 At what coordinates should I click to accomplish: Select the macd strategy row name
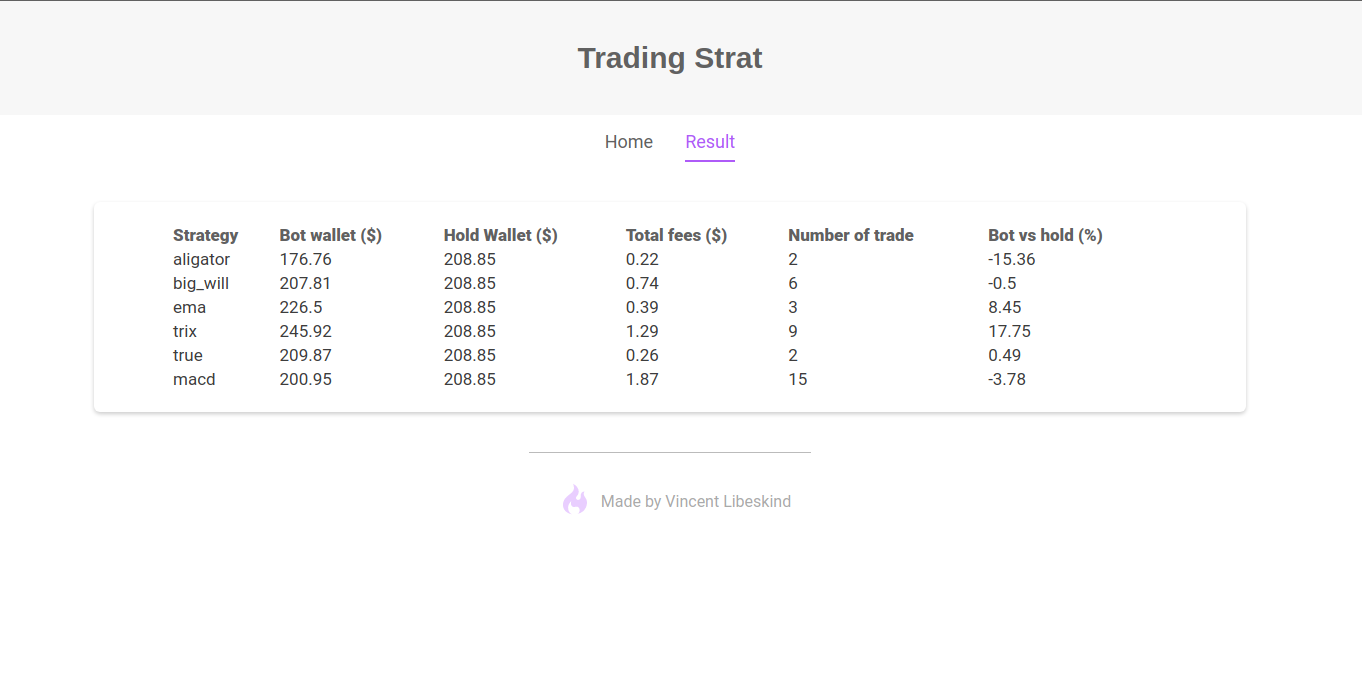click(194, 379)
